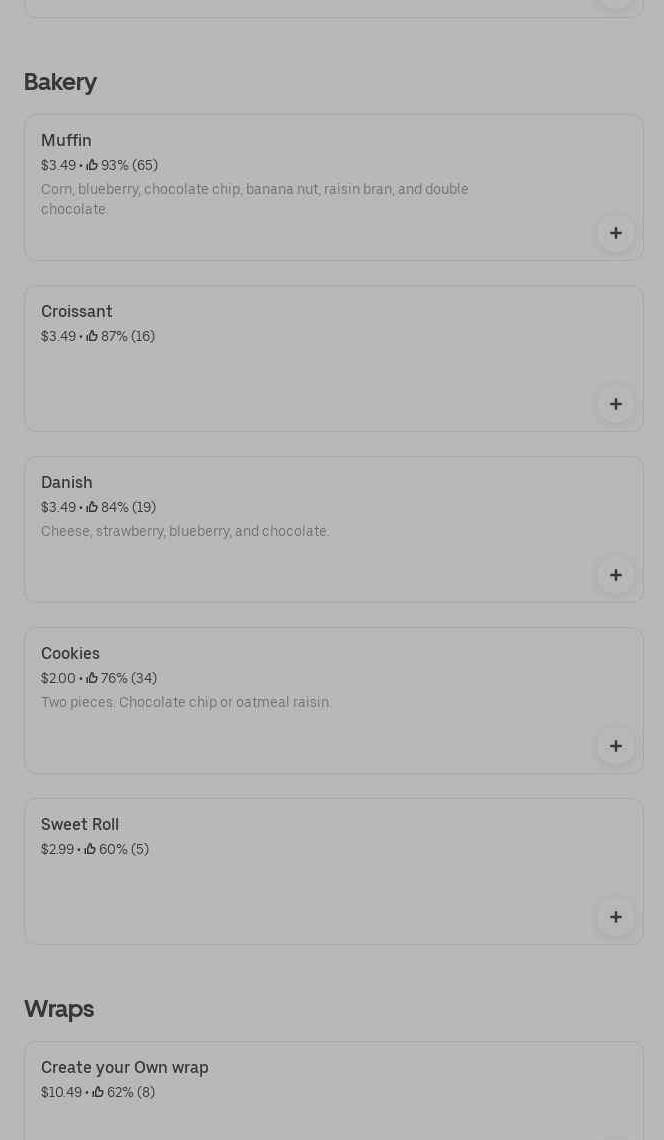Add Cookies using the plus icon
The height and width of the screenshot is (1140, 664).
616,746
